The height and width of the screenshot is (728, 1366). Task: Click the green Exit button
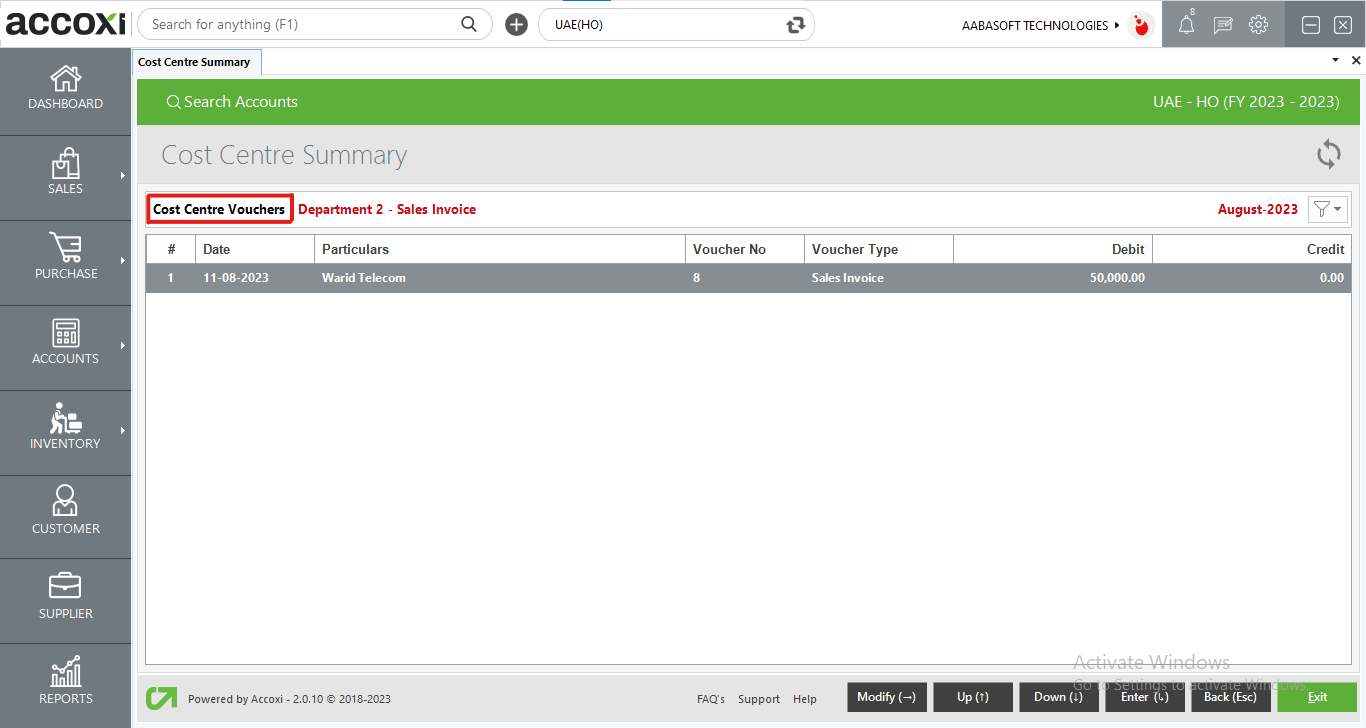coord(1317,697)
